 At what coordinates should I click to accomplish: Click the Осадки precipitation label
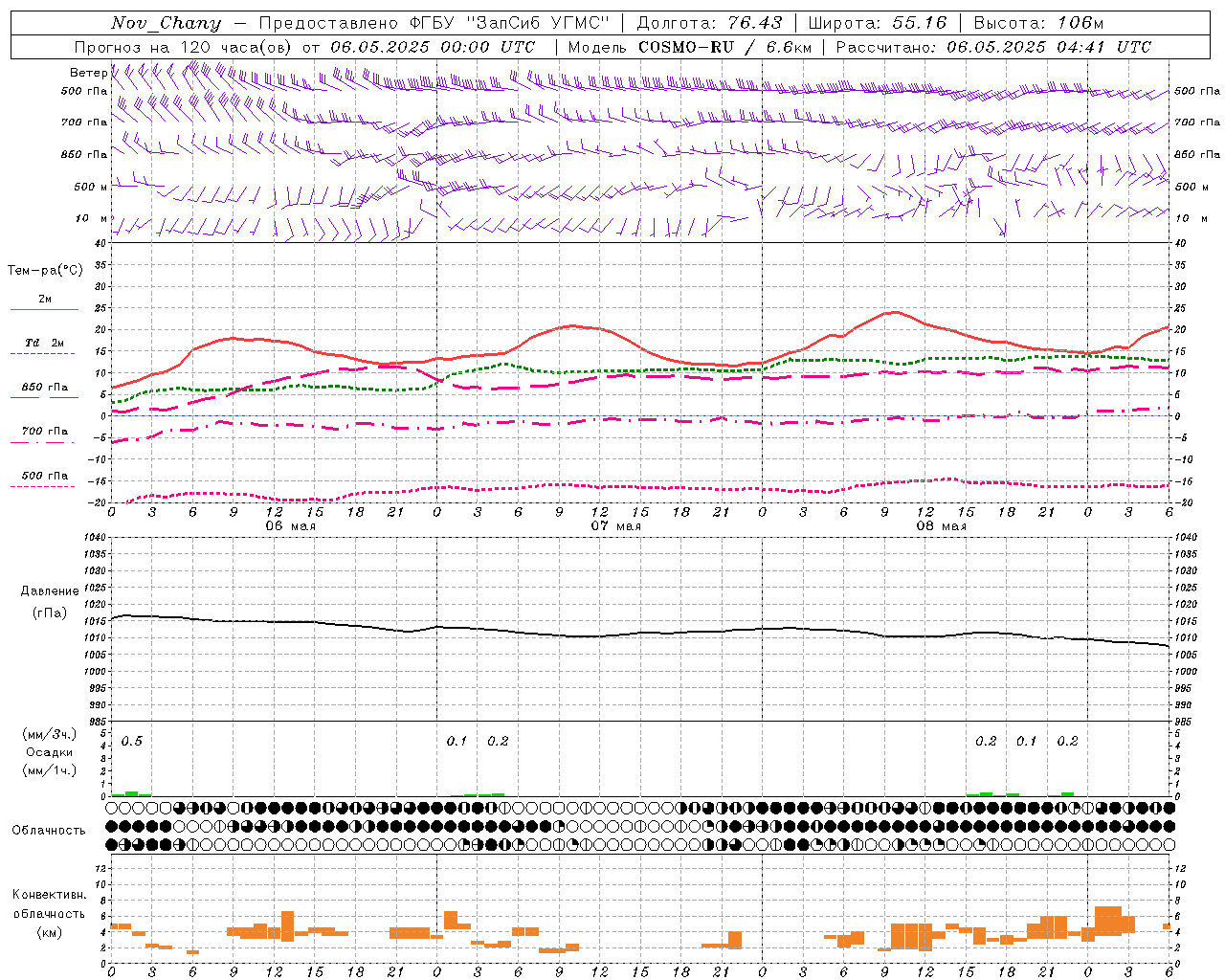(x=49, y=752)
